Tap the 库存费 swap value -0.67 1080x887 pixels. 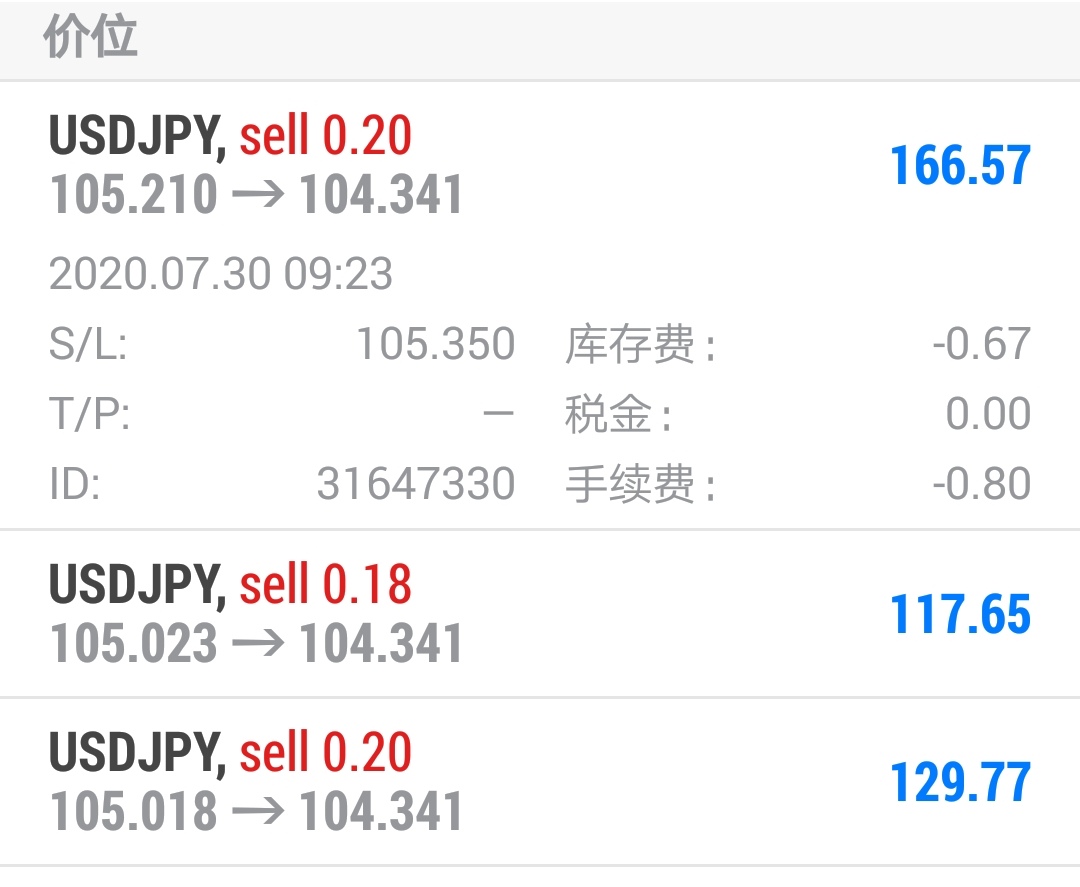pos(981,344)
